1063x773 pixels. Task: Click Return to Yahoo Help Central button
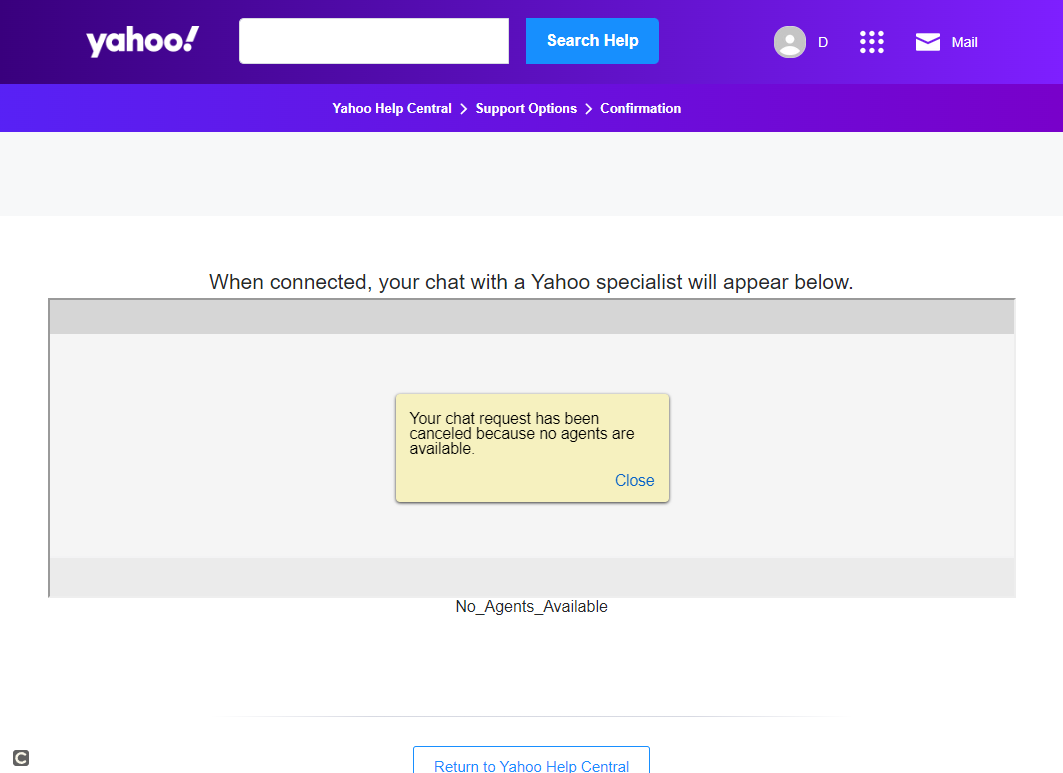531,764
